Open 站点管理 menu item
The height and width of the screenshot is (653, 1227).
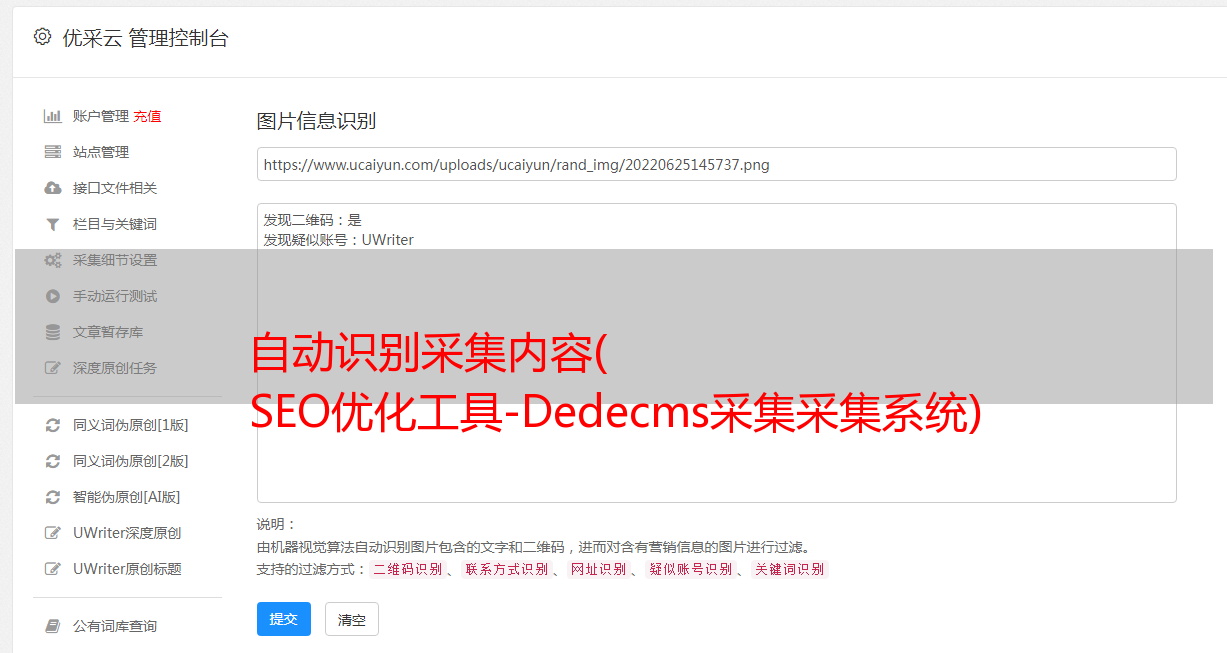click(x=101, y=152)
